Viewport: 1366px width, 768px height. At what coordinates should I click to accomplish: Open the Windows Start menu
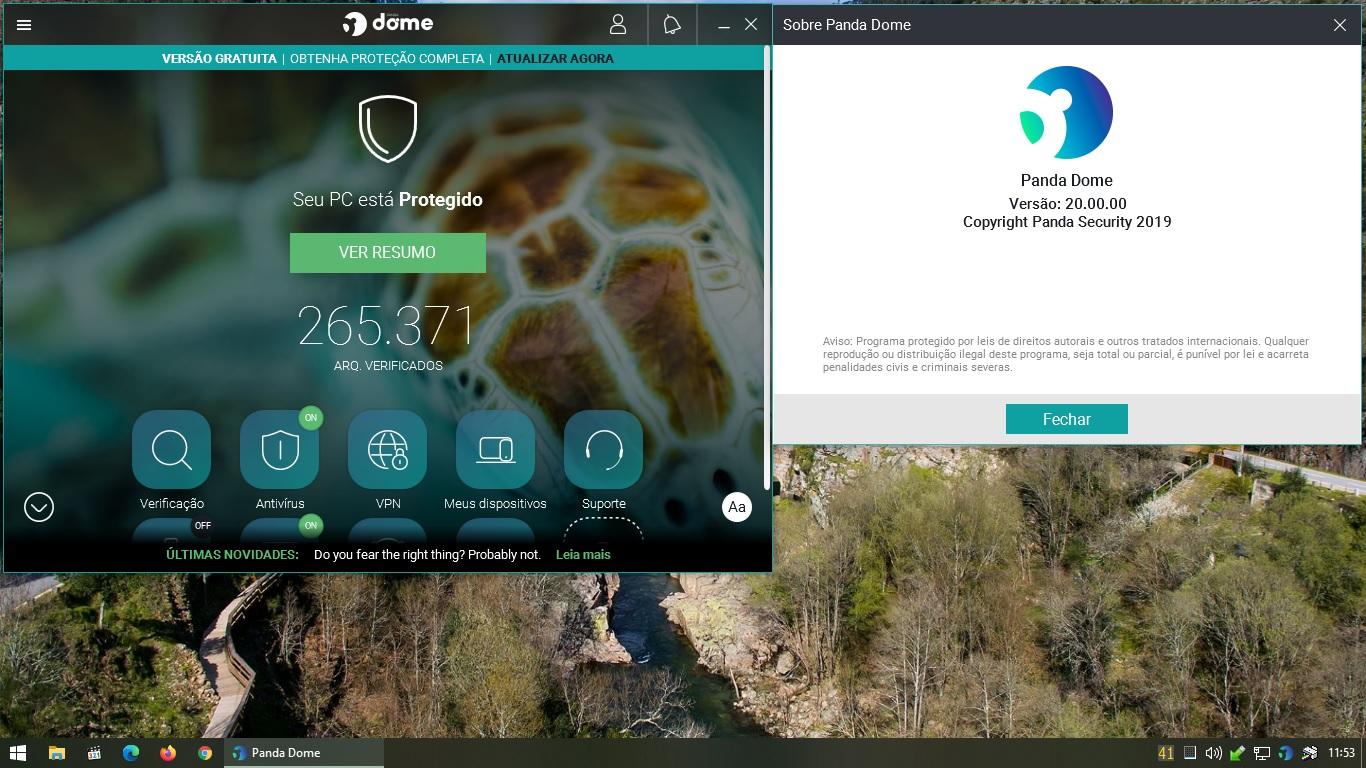18,753
